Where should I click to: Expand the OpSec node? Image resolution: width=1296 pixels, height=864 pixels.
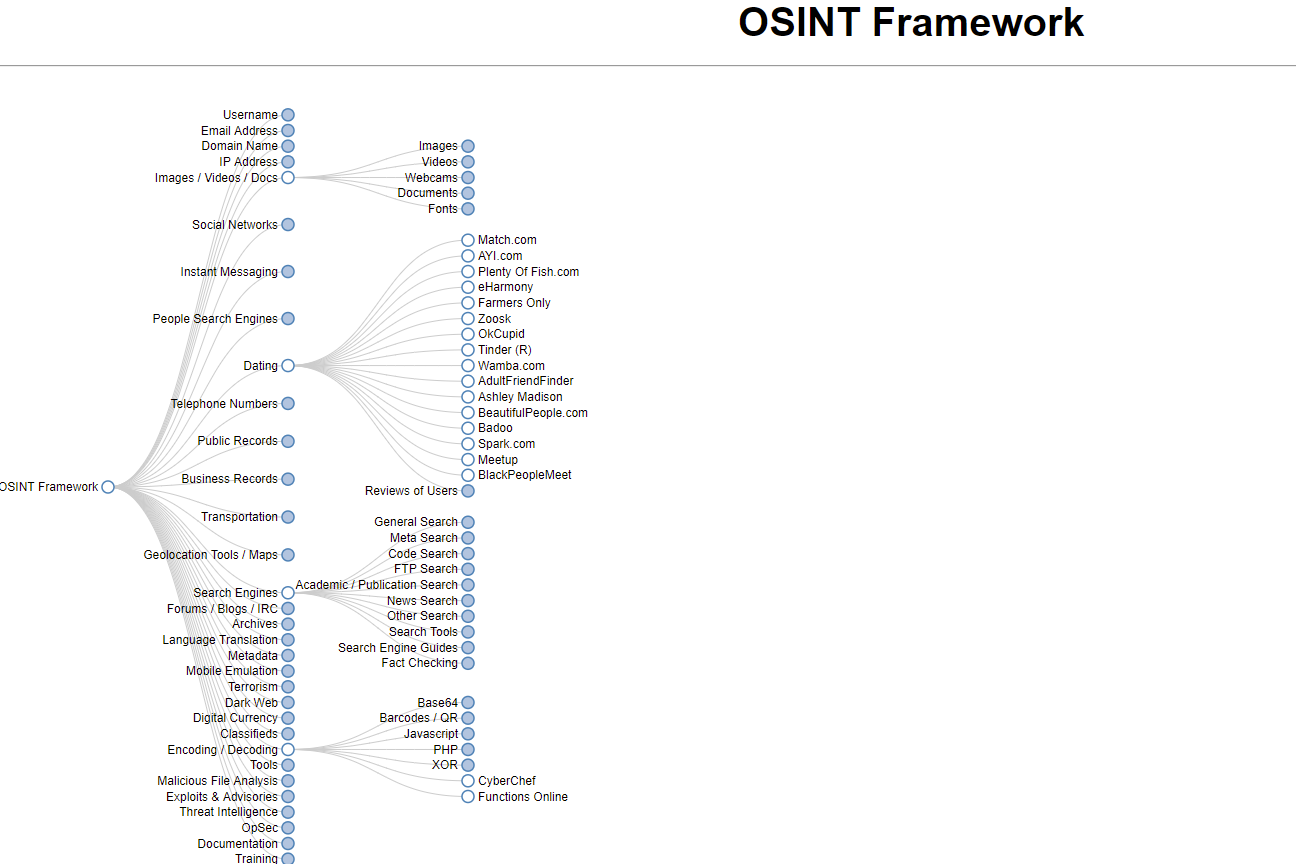coord(288,828)
